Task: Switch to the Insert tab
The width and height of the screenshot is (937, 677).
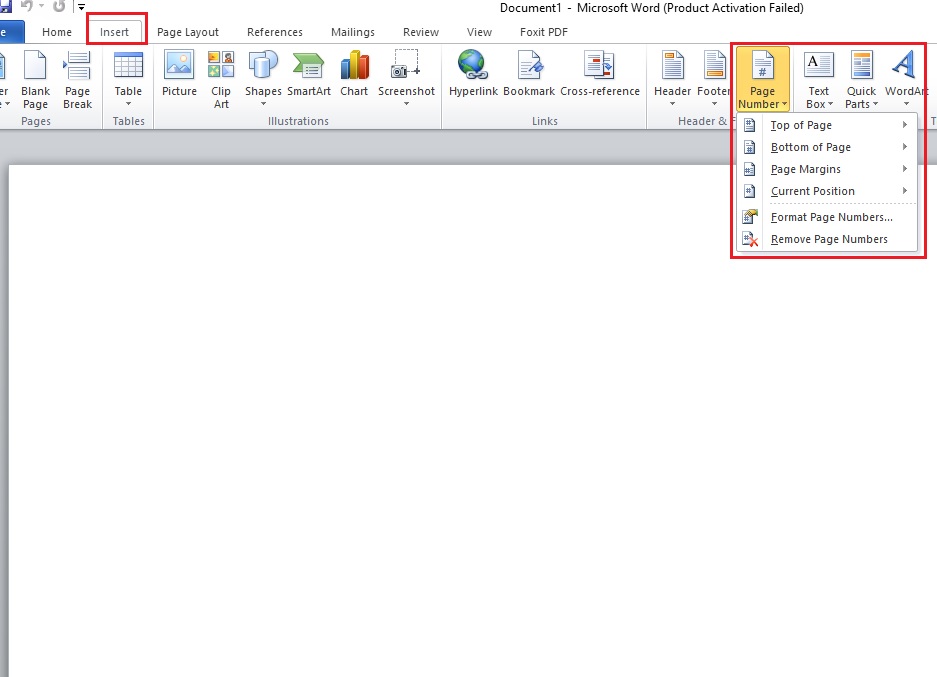Action: (x=114, y=32)
